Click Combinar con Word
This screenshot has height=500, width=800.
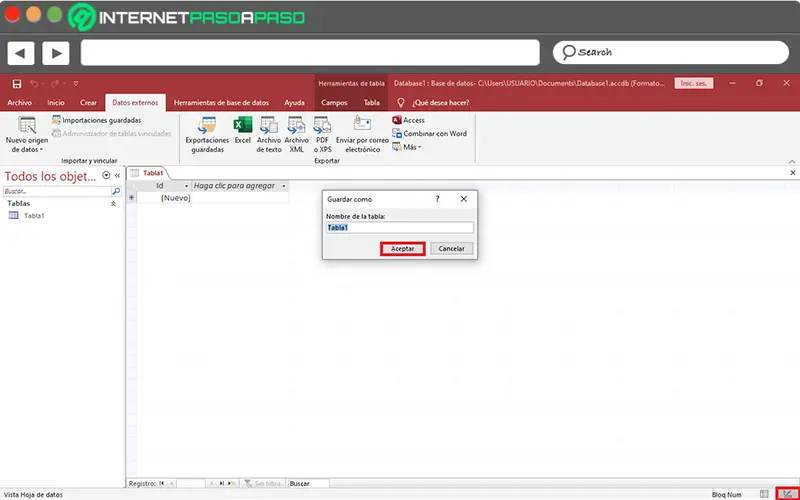click(x=429, y=134)
